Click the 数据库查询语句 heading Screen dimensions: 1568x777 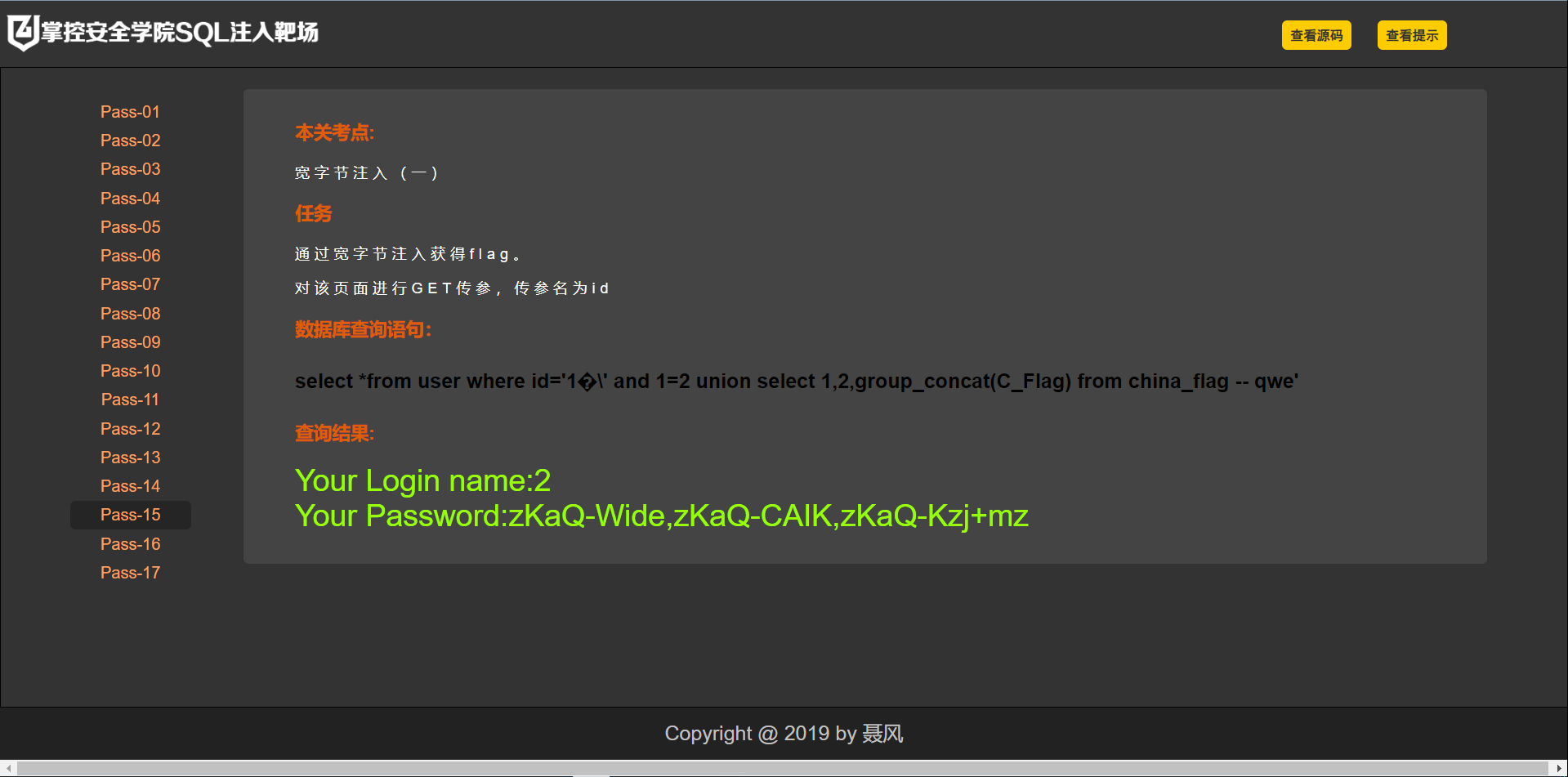tap(363, 329)
